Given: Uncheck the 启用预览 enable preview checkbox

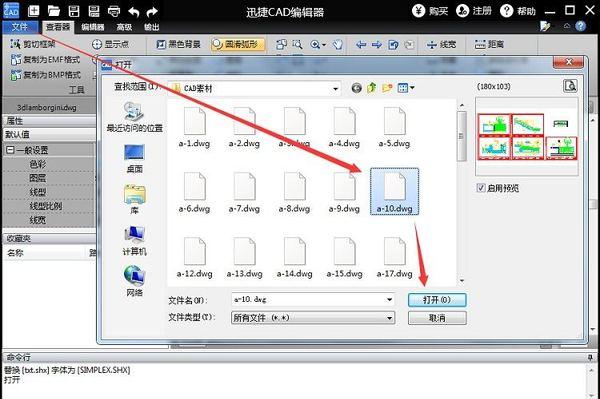Looking at the screenshot, I should tap(481, 187).
